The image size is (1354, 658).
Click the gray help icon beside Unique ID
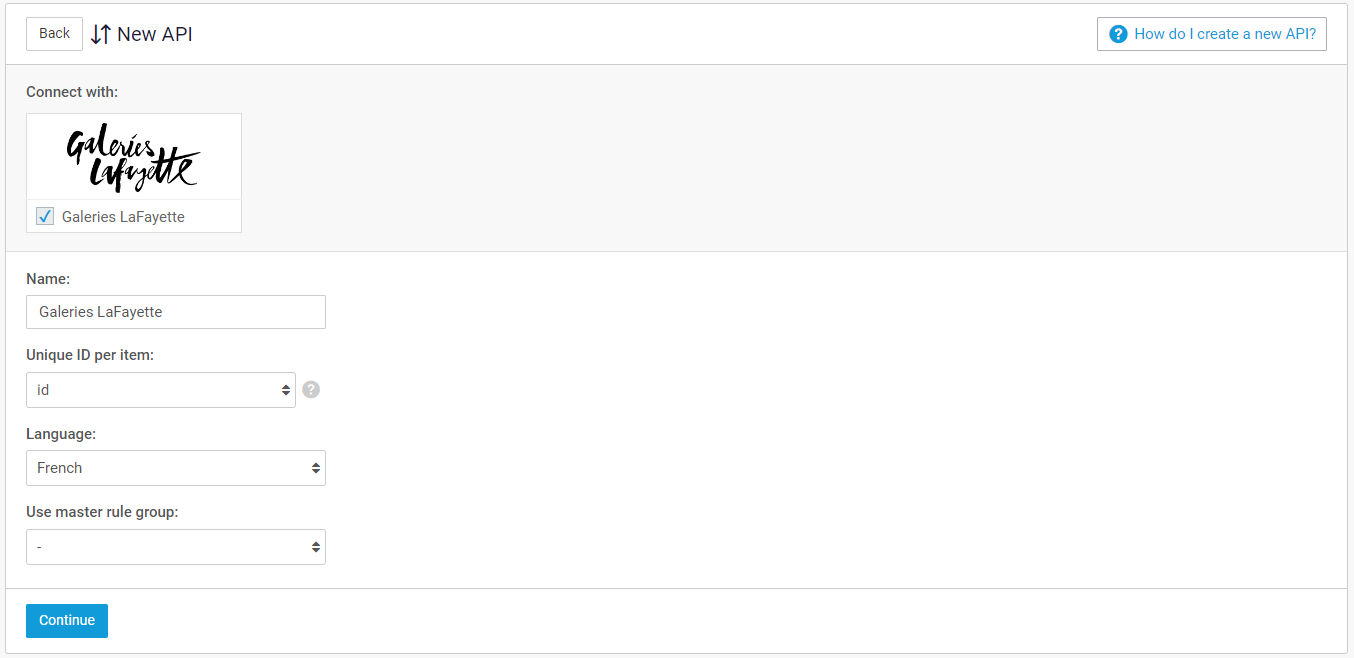311,390
